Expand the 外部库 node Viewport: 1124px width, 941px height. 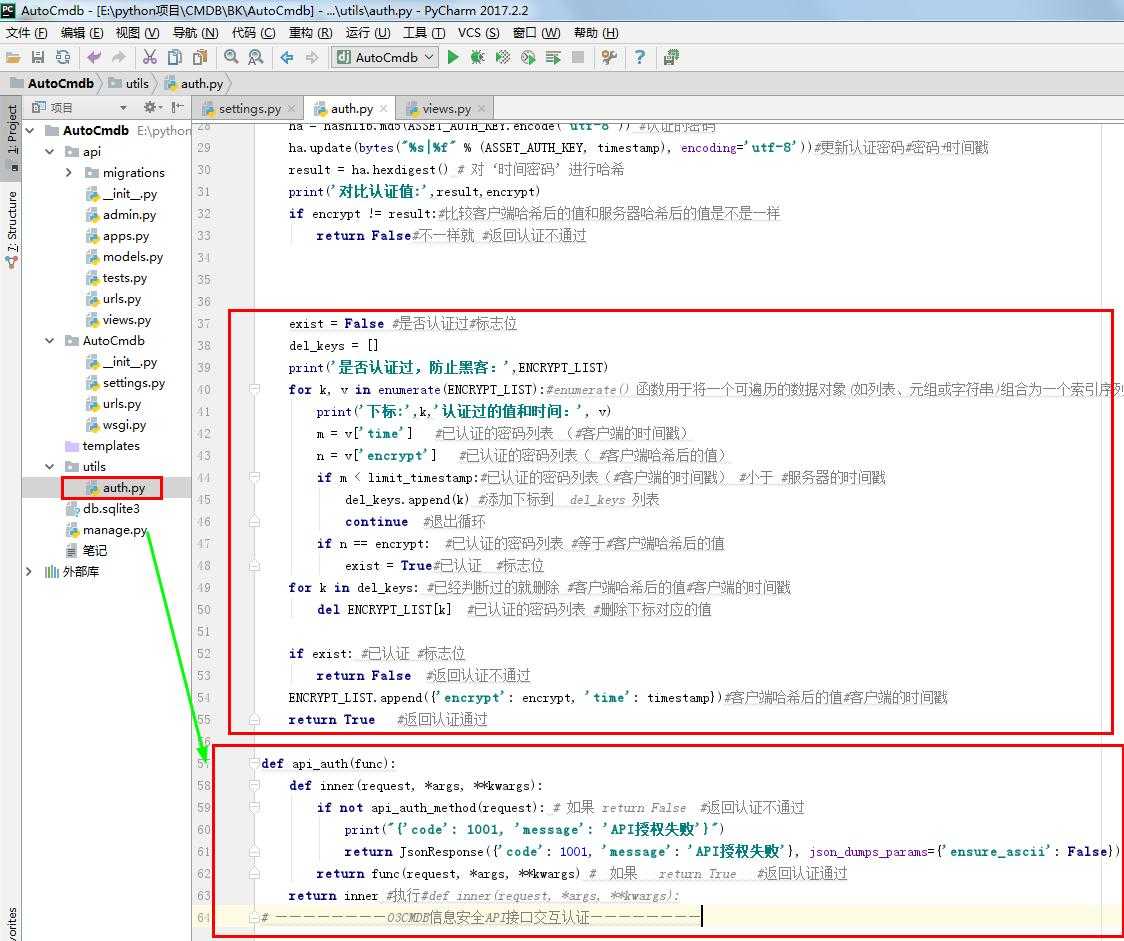click(29, 571)
